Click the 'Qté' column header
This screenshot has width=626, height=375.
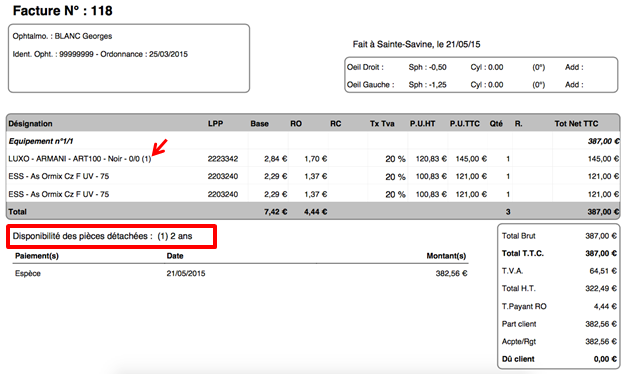(496, 124)
